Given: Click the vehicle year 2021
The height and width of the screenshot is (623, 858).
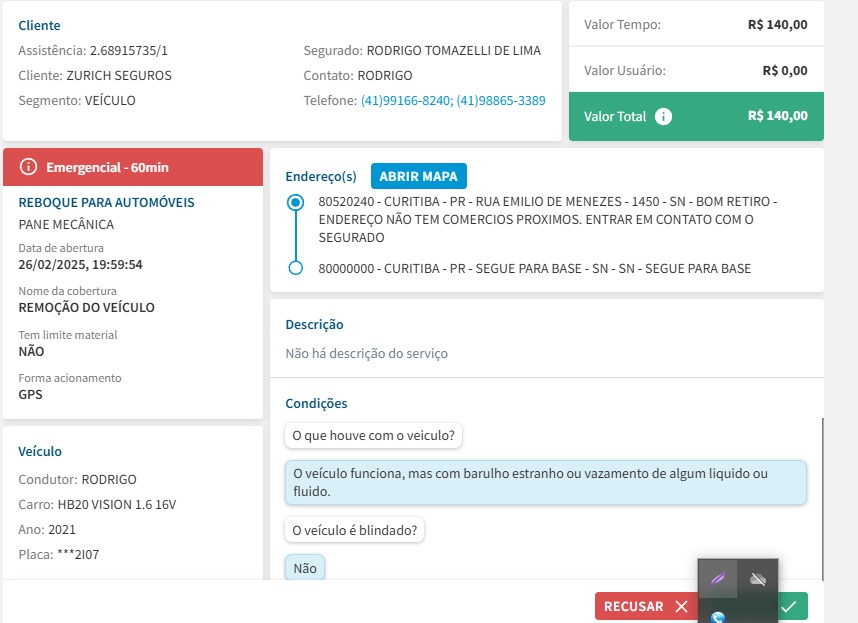Looking at the screenshot, I should point(62,529).
